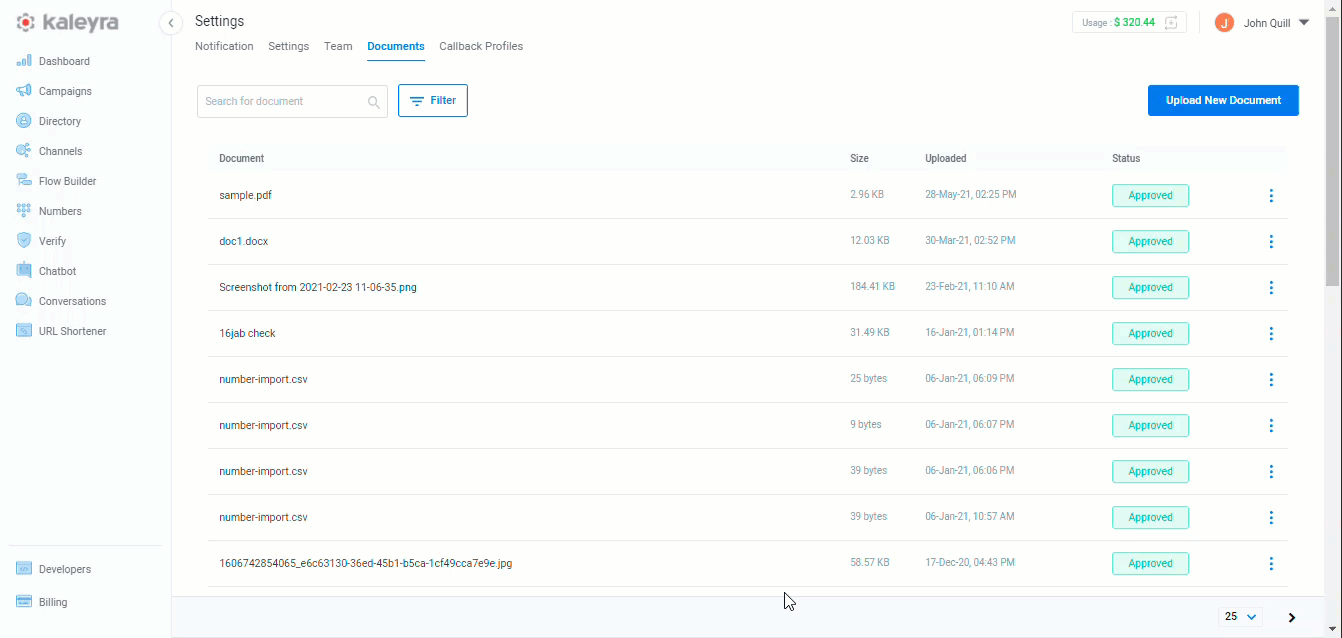Click the vertical page scrollbar thumb
Viewport: 1342px width, 638px height.
tap(1333, 150)
